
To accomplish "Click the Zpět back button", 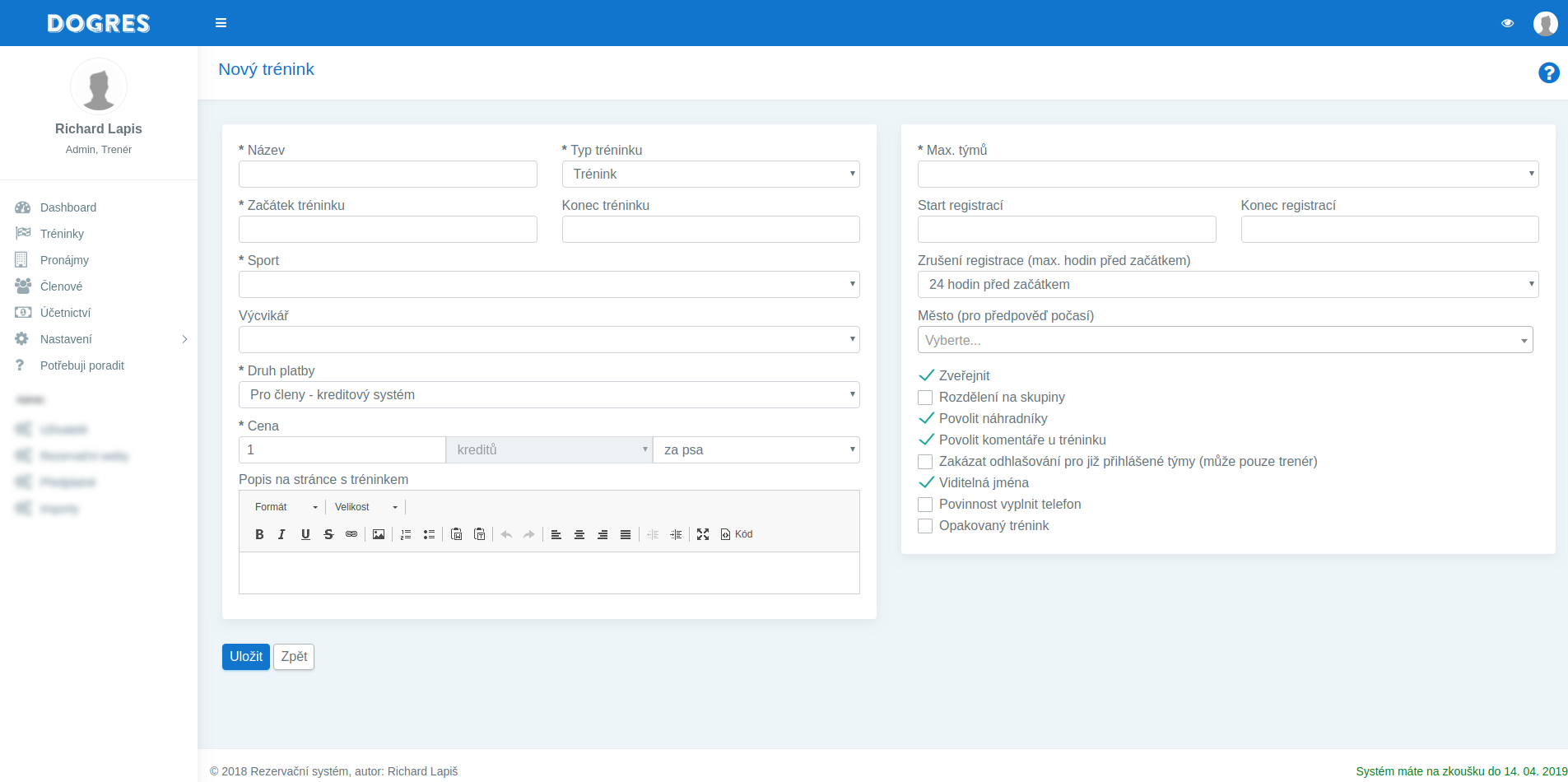I will point(294,657).
